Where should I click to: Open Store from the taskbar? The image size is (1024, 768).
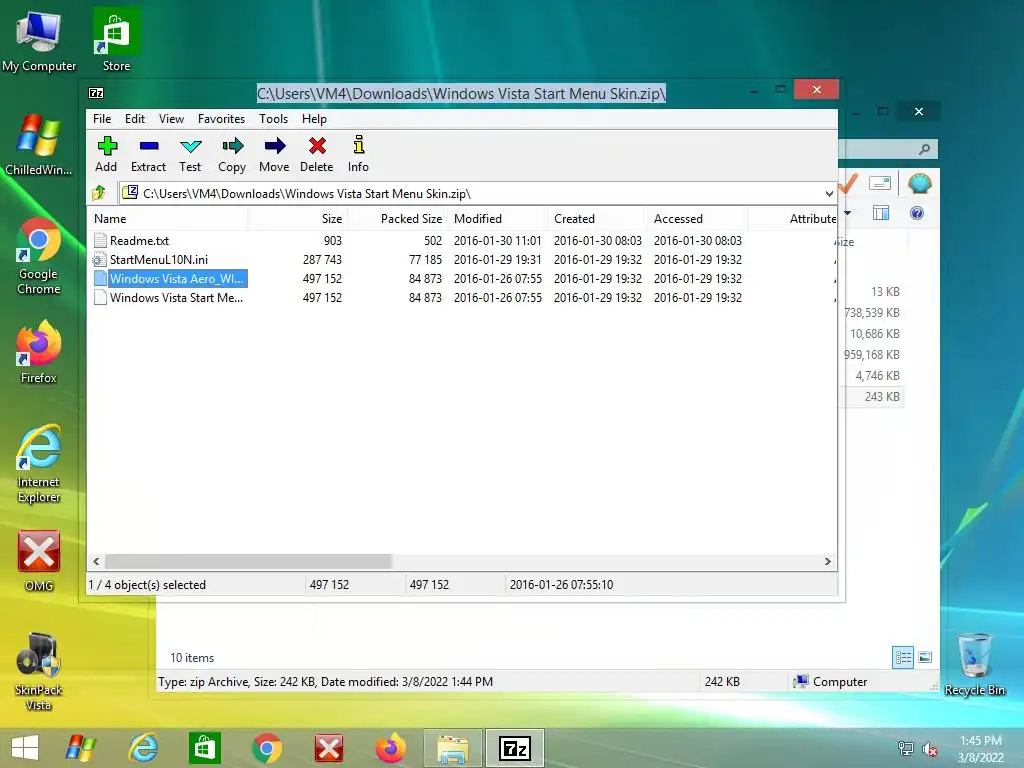click(204, 748)
